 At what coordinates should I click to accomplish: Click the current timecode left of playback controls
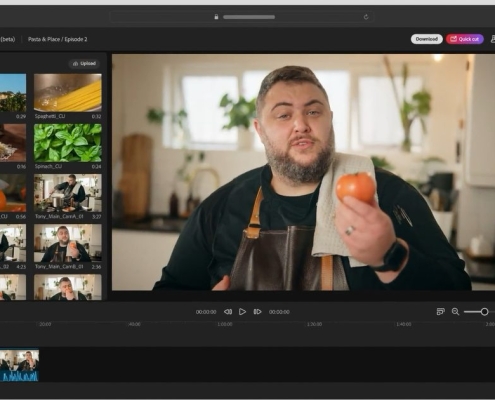(206, 312)
